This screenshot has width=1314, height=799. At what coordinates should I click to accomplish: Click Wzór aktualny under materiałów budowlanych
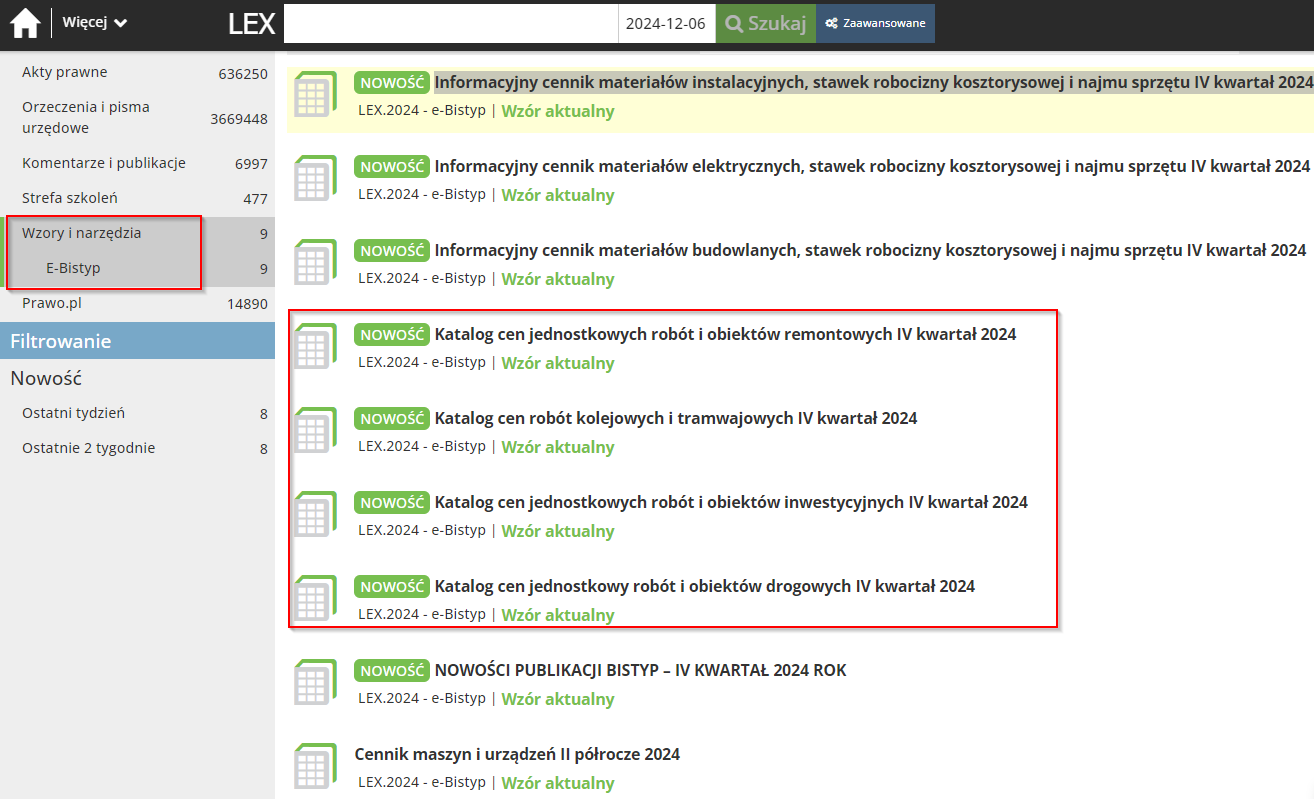coord(558,279)
